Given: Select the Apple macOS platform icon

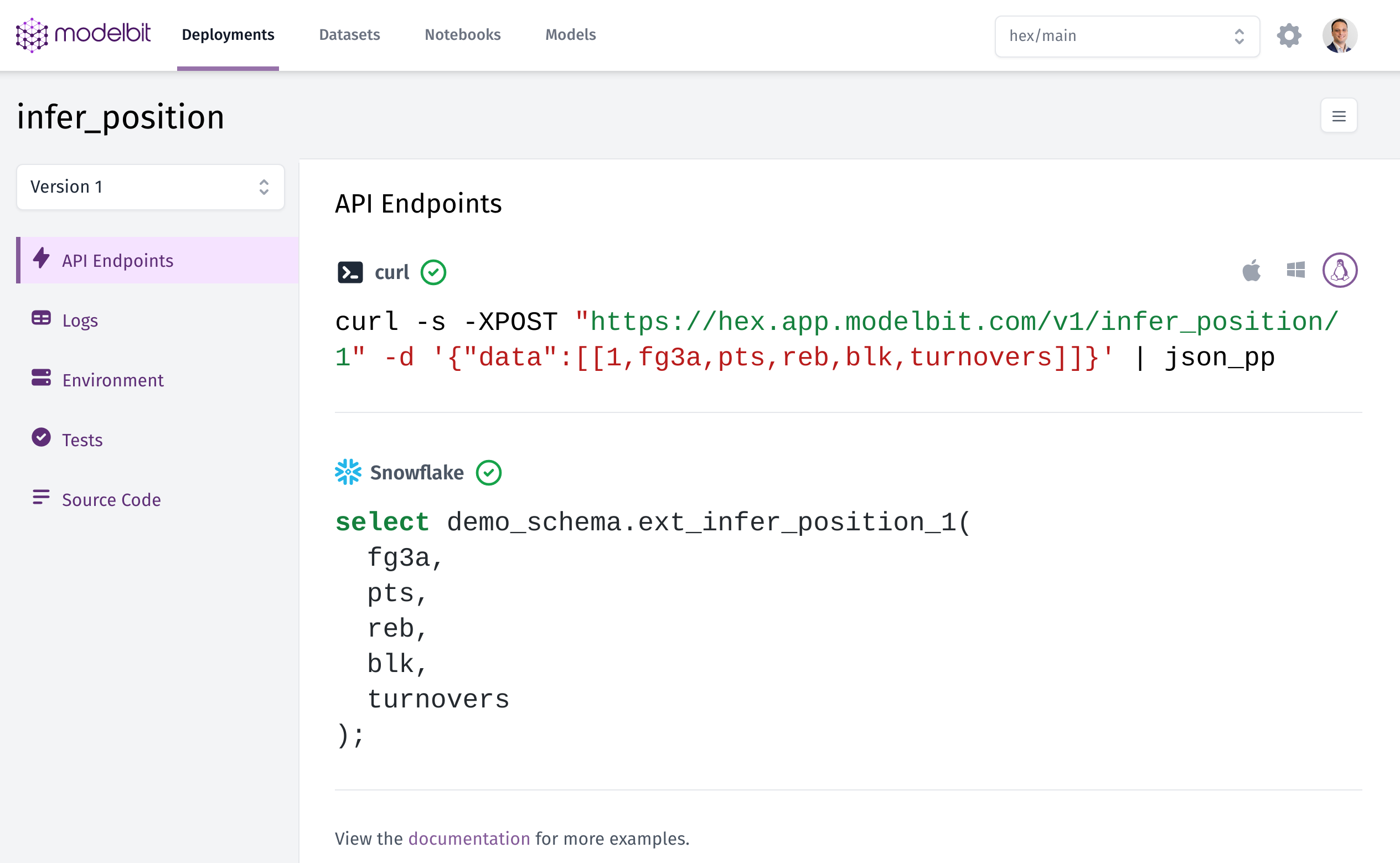Looking at the screenshot, I should tap(1251, 271).
